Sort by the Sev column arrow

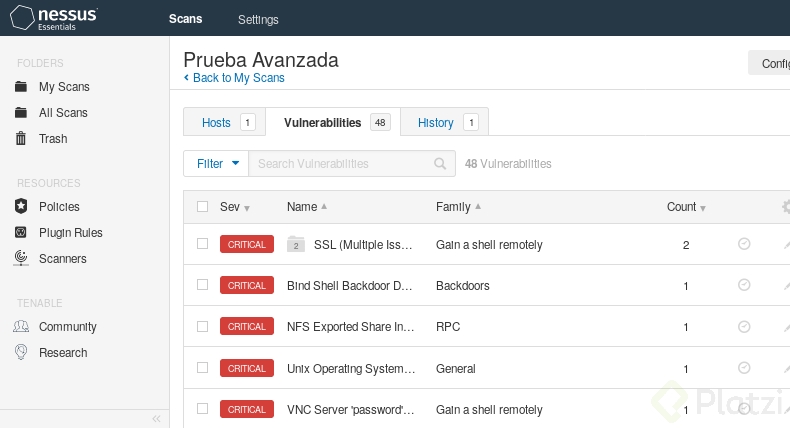click(x=247, y=208)
